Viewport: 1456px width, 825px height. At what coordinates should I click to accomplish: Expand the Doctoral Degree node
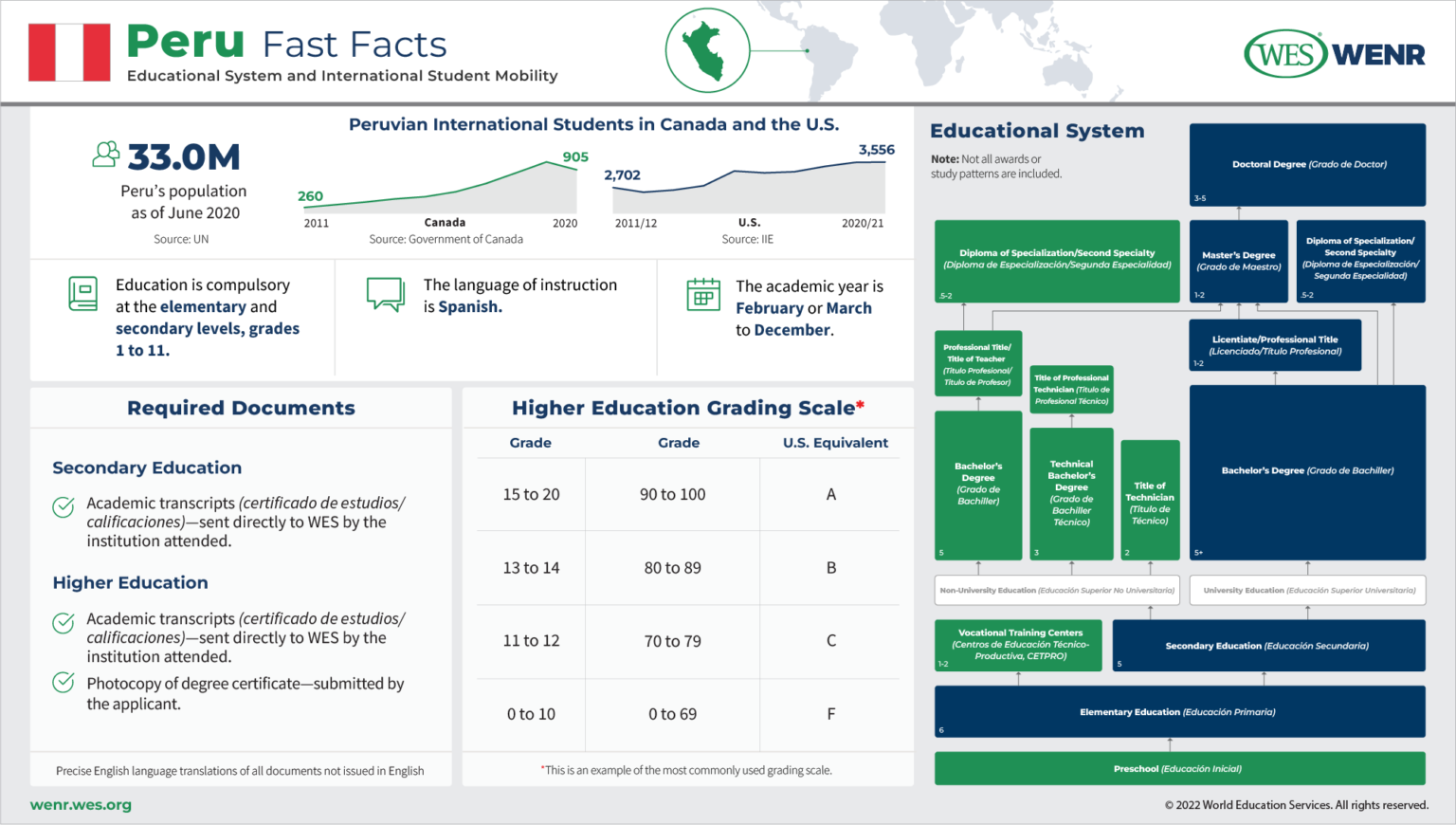[x=1306, y=164]
